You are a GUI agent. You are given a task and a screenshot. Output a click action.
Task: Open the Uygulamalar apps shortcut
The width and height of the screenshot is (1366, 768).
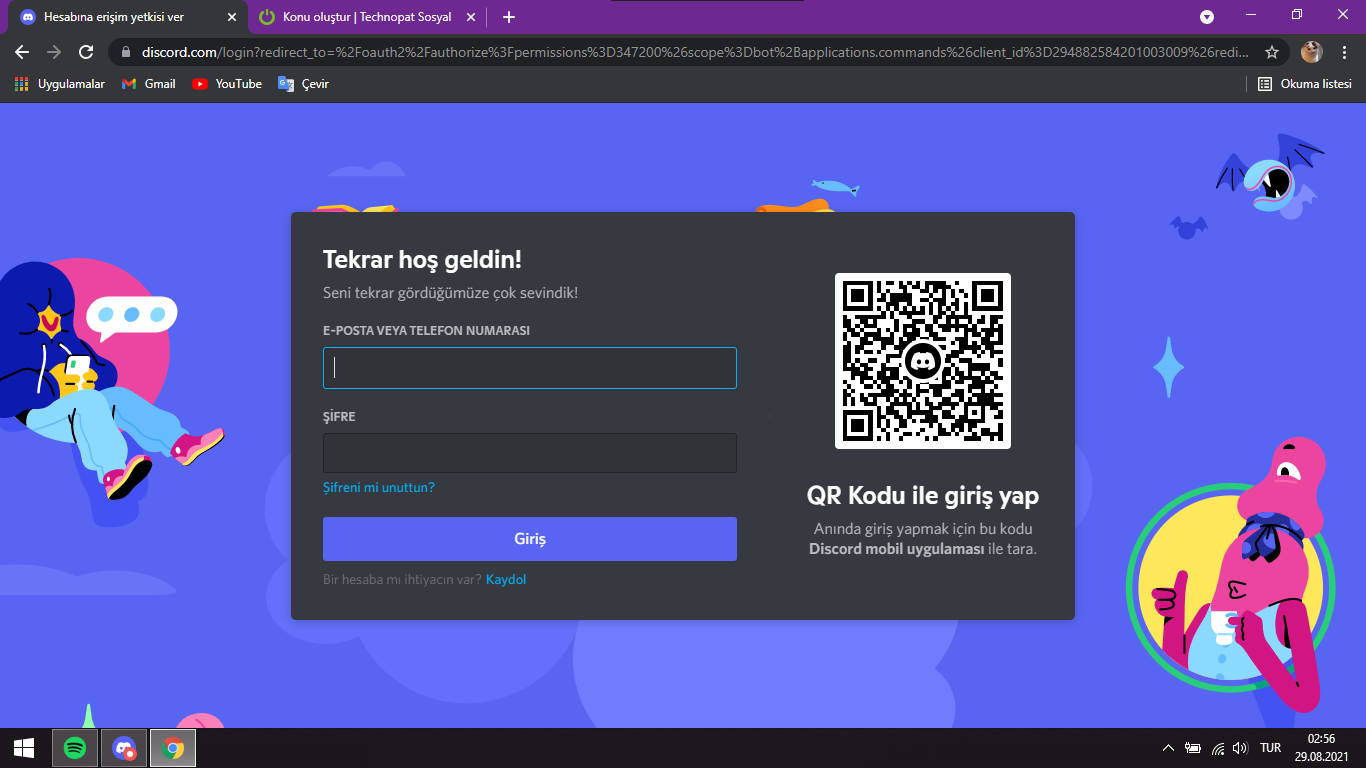point(60,84)
